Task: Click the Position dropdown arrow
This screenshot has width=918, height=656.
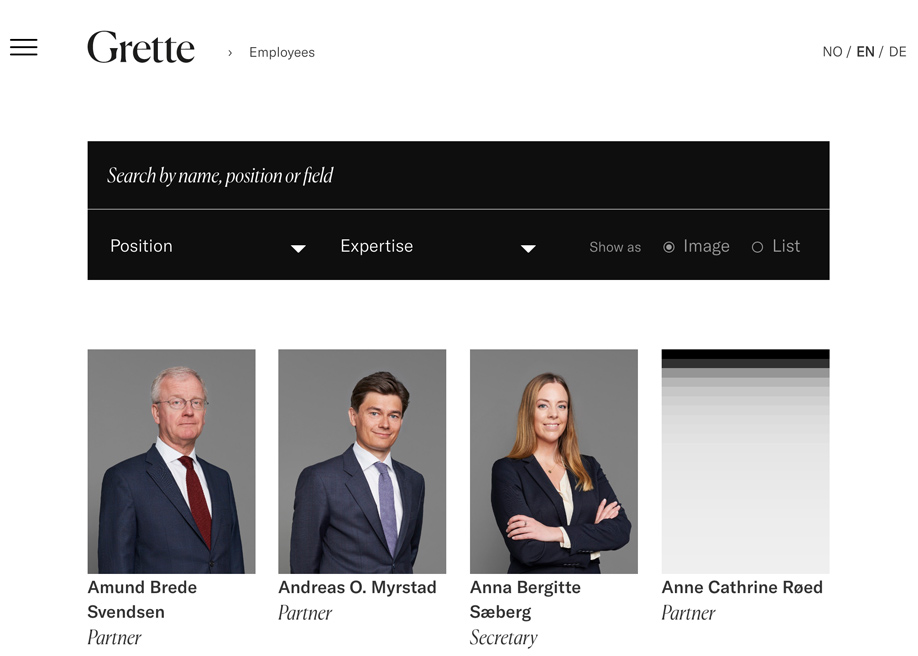Action: 298,248
